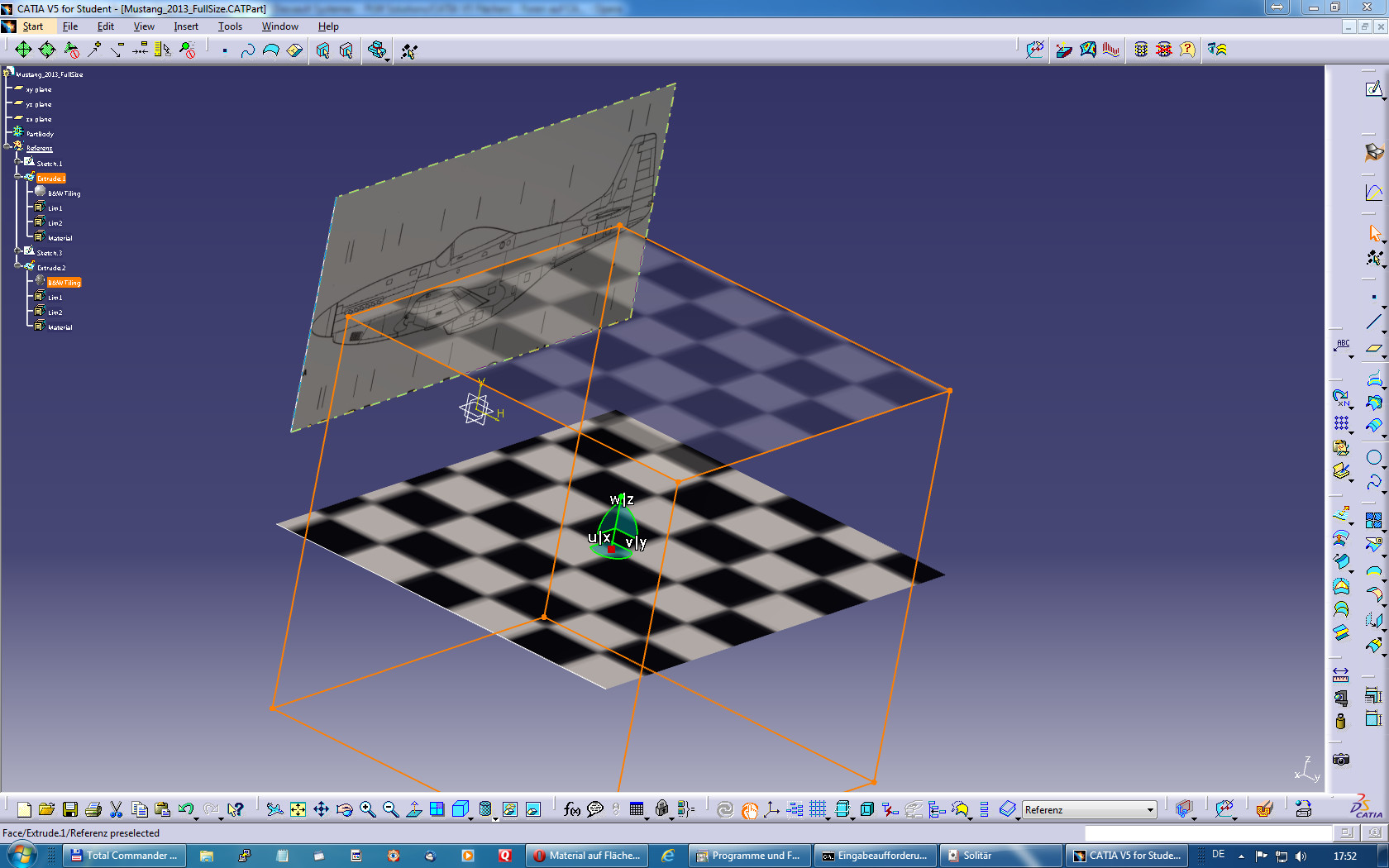Open the Help menu

[328, 26]
